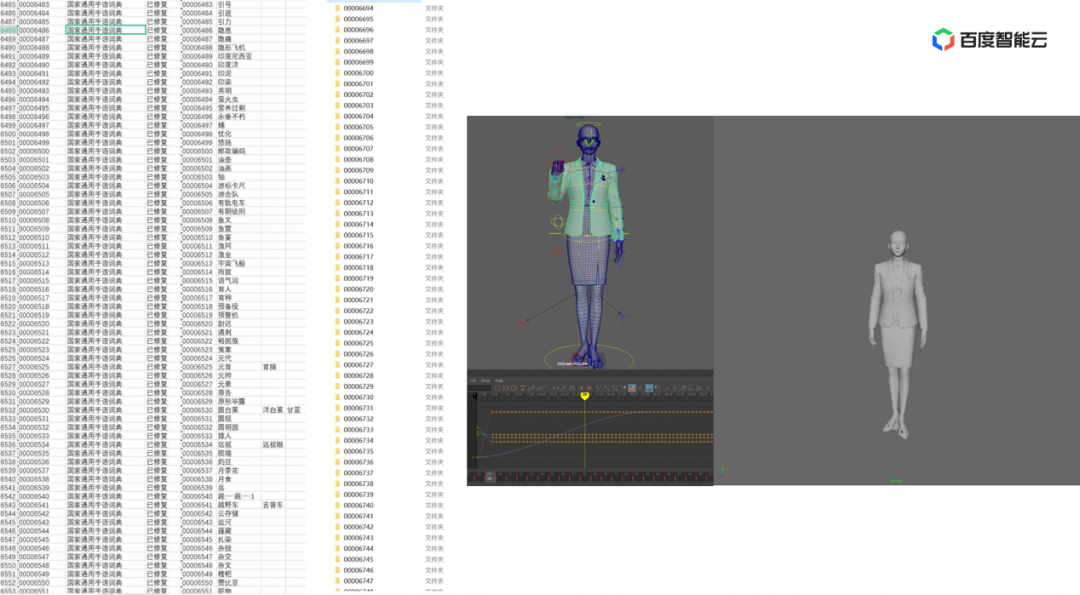Select folder name 00006695 in file list
The width and height of the screenshot is (1080, 595).
click(358, 19)
